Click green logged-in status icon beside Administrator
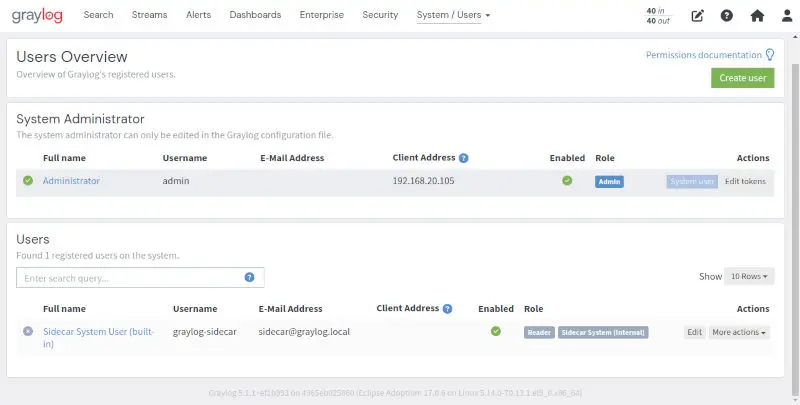Image resolution: width=800 pixels, height=405 pixels. (28, 181)
